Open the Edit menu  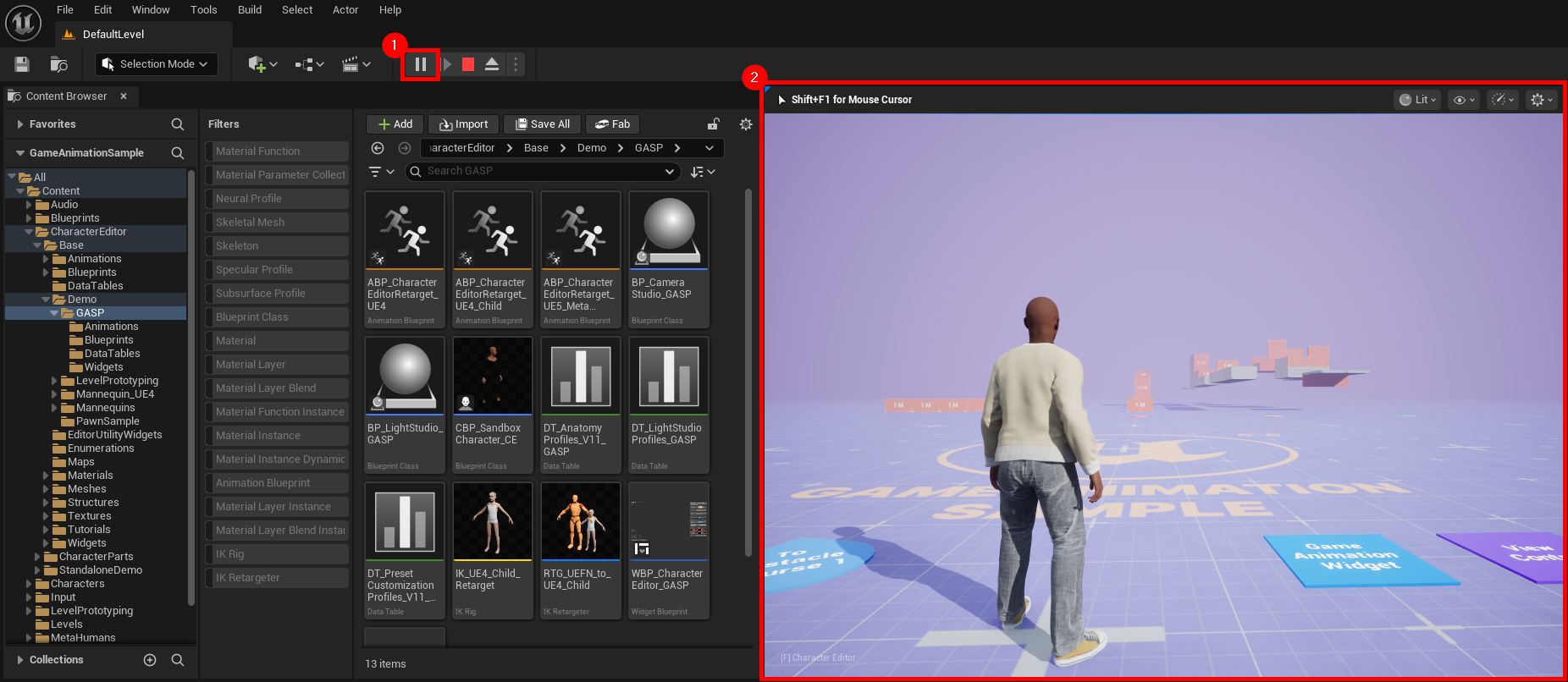103,10
